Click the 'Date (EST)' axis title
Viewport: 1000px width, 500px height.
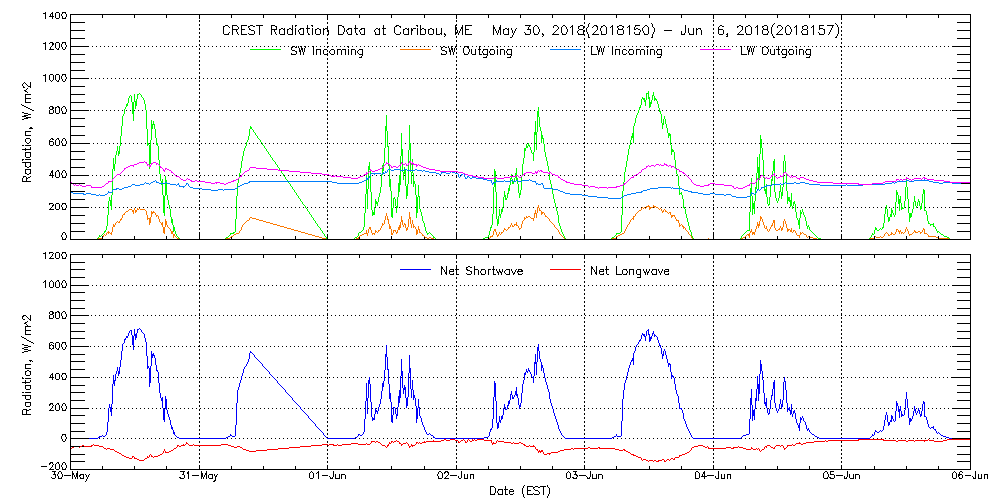[x=520, y=491]
